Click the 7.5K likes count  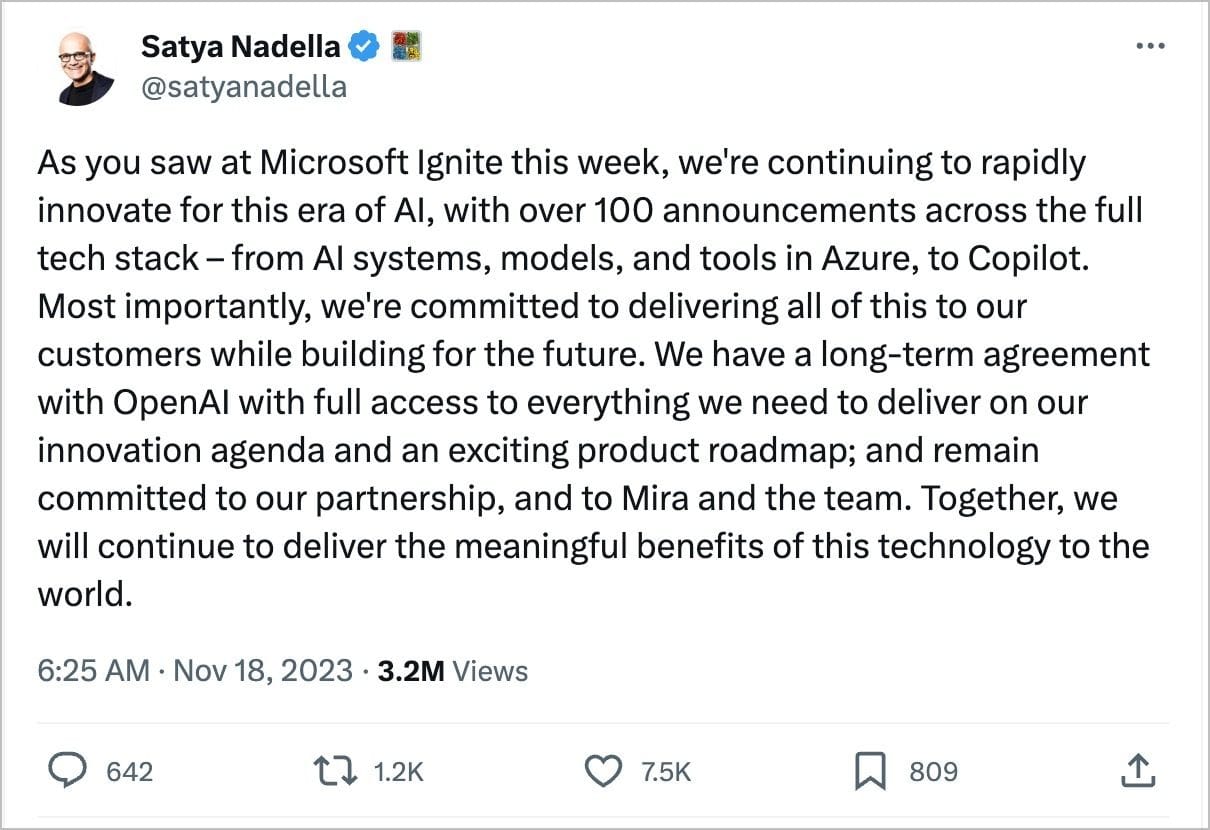coord(665,772)
